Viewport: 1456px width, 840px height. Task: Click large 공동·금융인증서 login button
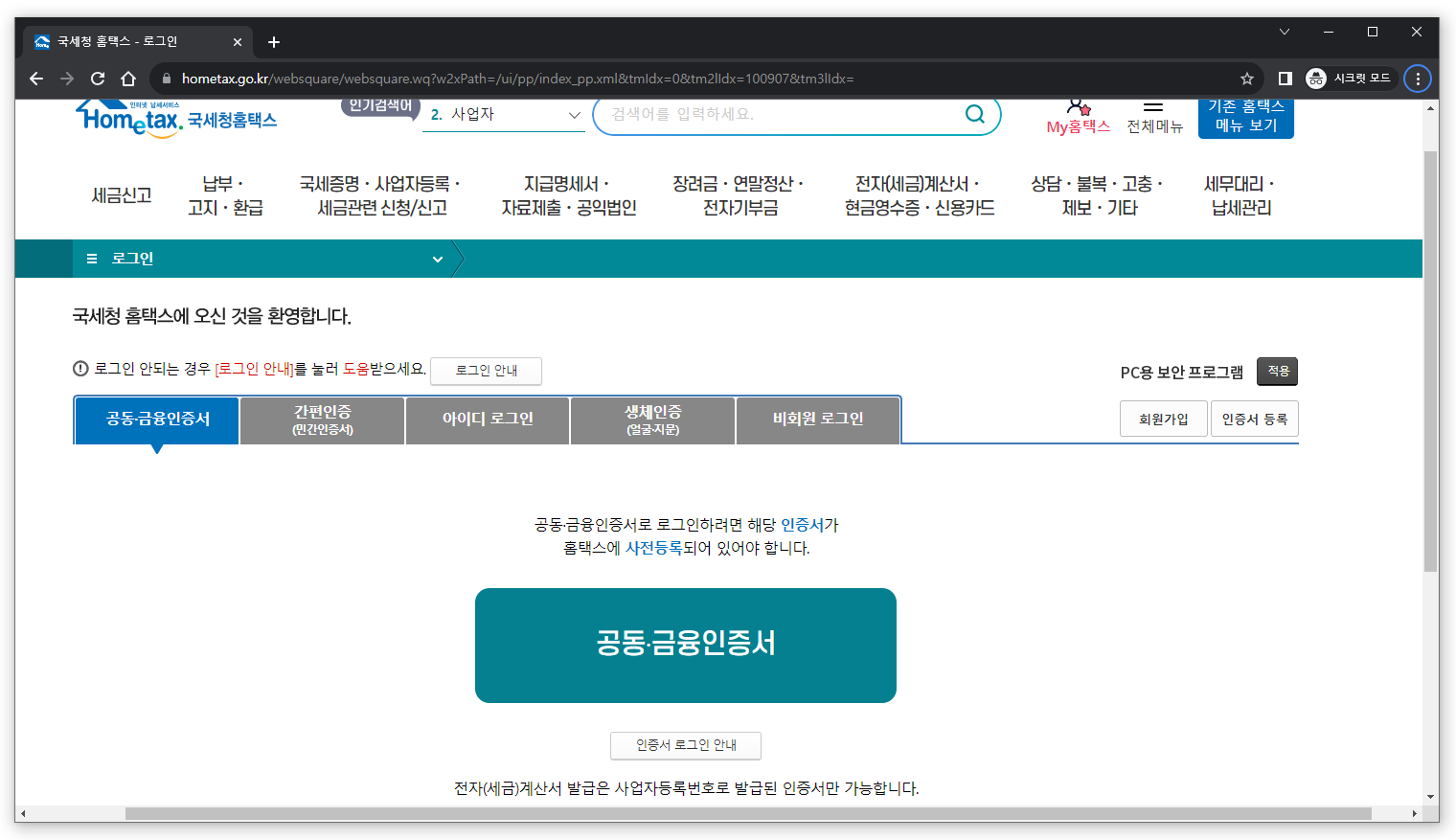coord(686,646)
